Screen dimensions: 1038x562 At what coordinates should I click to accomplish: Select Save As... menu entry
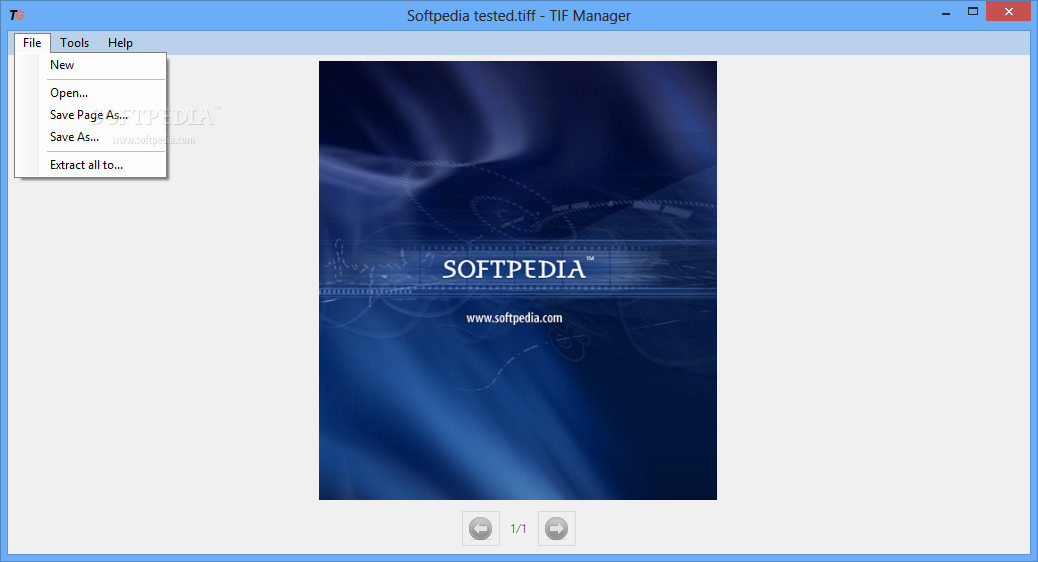pos(91,136)
